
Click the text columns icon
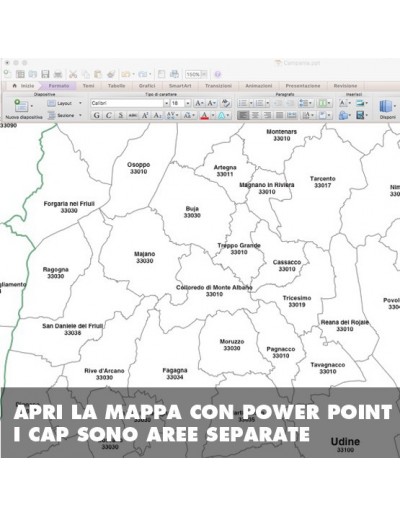[x=322, y=103]
